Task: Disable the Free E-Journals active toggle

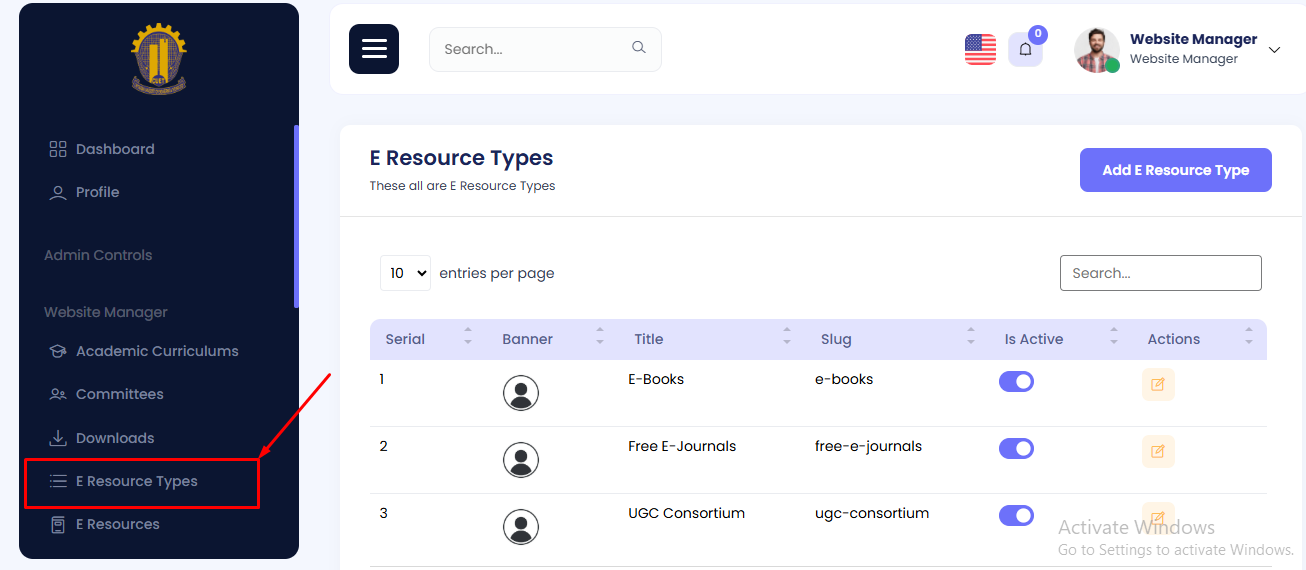Action: [x=1016, y=448]
